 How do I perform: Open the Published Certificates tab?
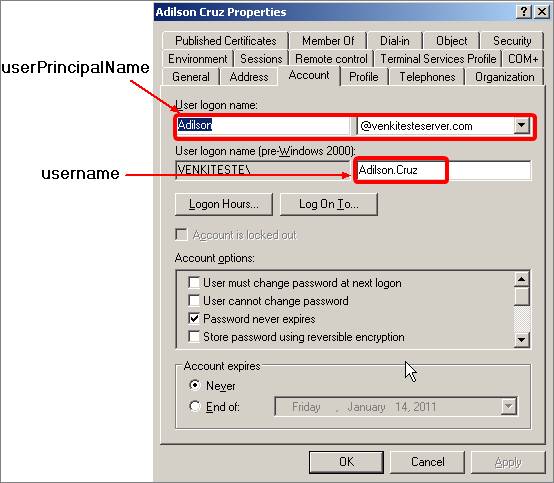[x=225, y=41]
